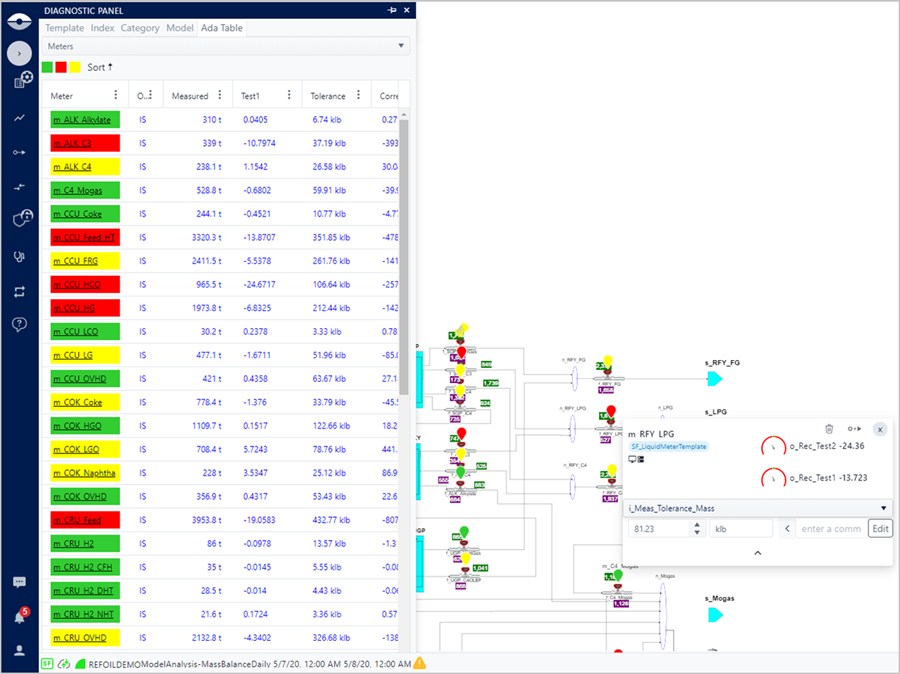Open the chat messages icon in sidebar
The height and width of the screenshot is (674, 900).
(19, 583)
